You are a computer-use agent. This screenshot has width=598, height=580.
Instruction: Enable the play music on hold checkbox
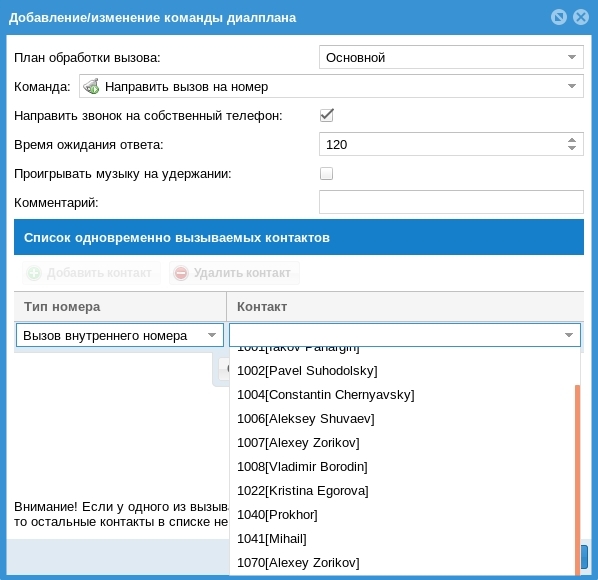(326, 174)
